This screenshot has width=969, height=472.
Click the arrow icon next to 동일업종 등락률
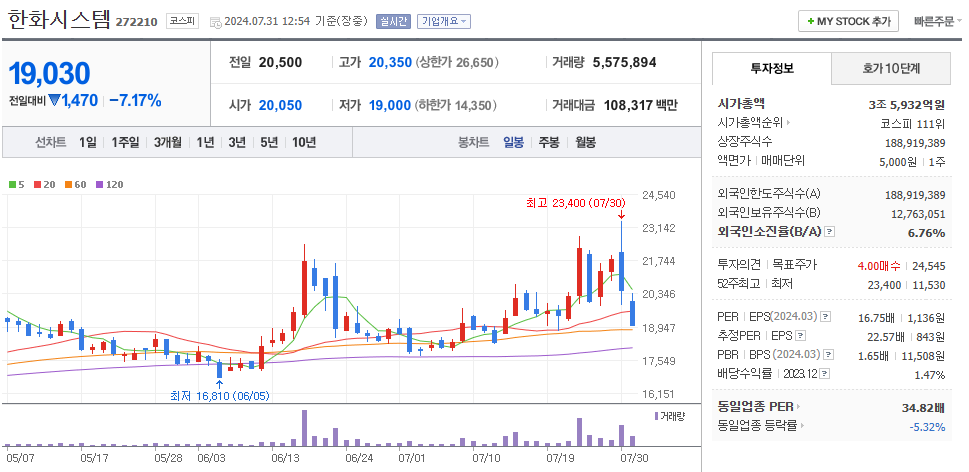point(802,425)
